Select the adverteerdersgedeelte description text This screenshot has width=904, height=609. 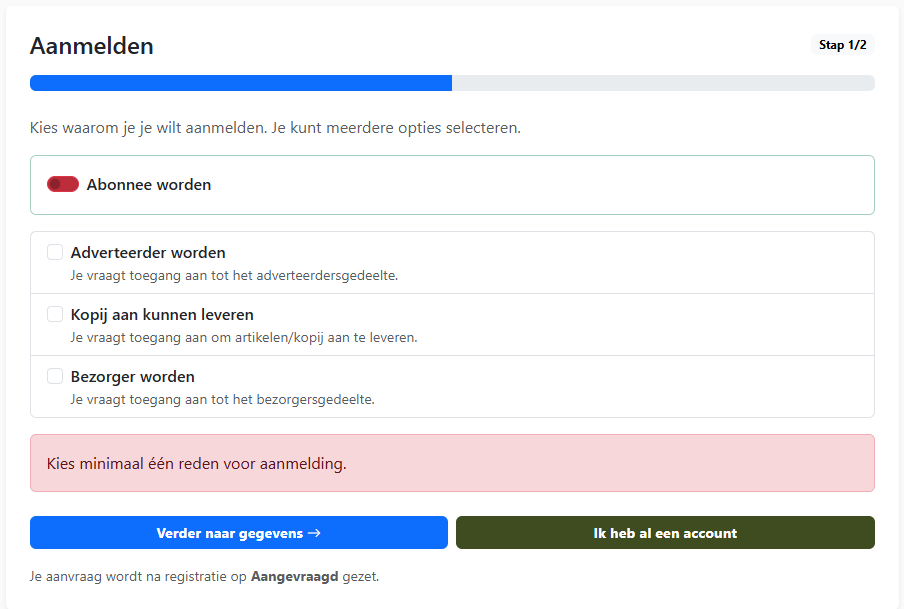(x=232, y=275)
